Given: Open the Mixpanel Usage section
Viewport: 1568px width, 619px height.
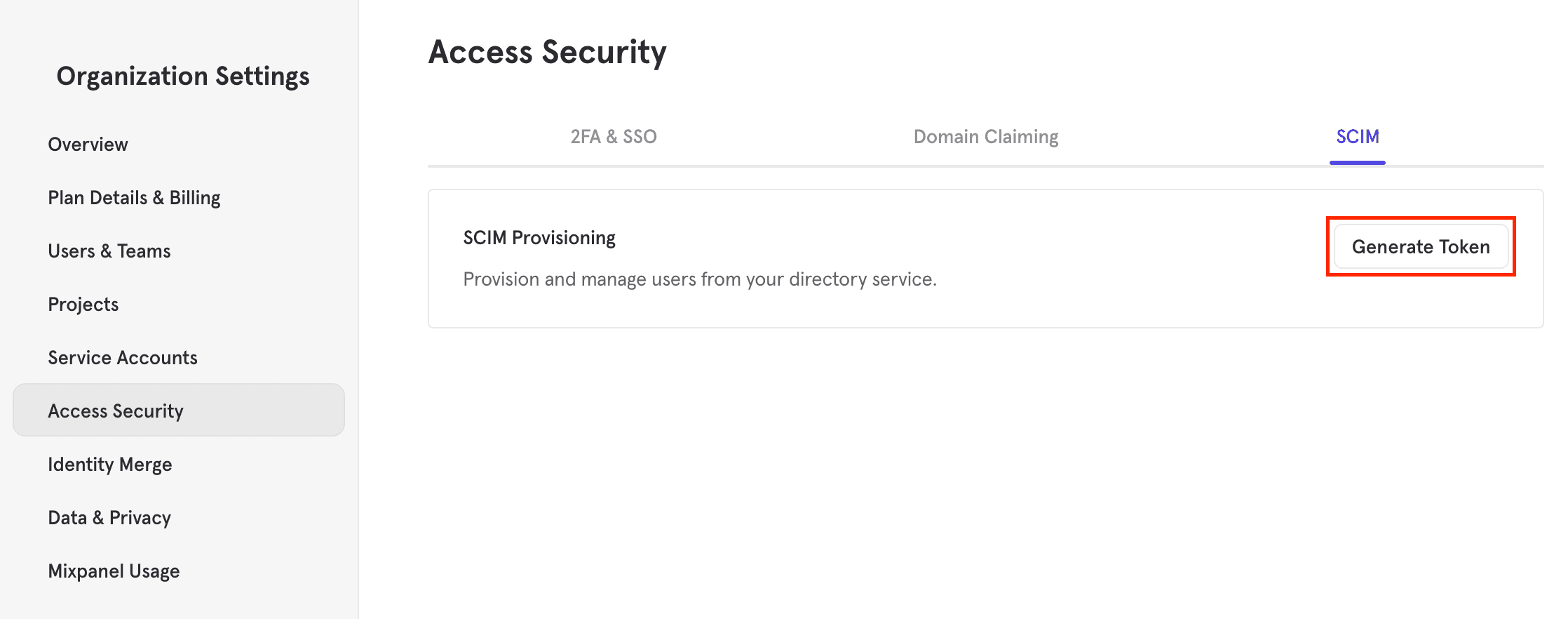Looking at the screenshot, I should (114, 571).
